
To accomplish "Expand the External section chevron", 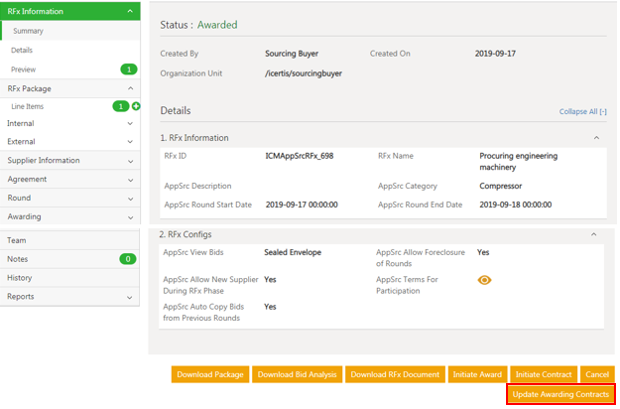I will [130, 142].
